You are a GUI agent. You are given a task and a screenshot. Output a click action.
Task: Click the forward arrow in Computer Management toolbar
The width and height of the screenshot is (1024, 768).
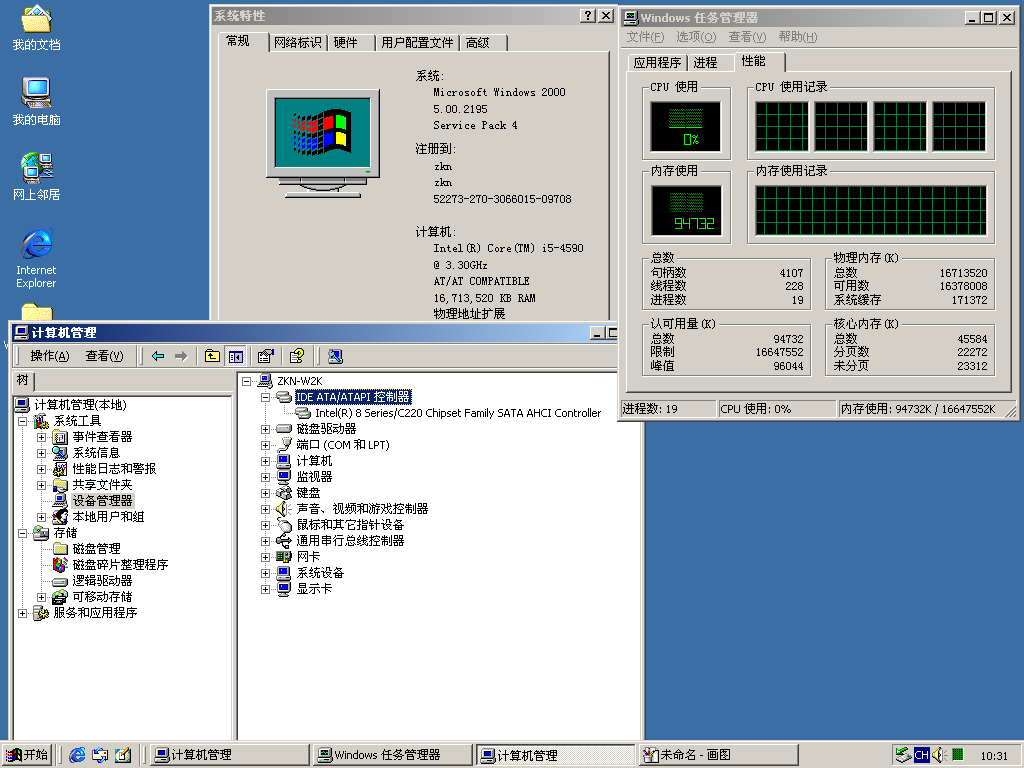tap(182, 356)
